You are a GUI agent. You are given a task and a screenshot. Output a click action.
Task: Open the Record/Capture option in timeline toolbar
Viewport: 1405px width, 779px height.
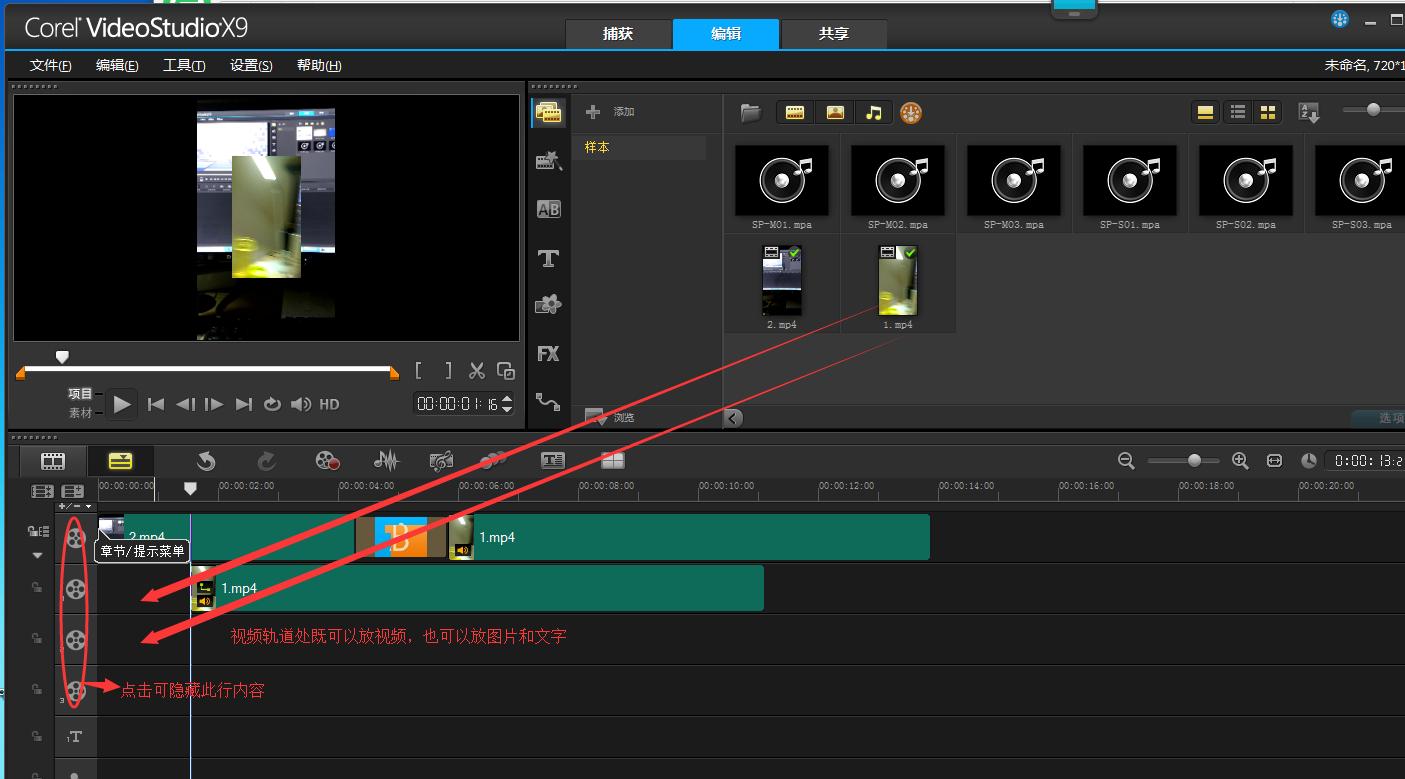pyautogui.click(x=327, y=461)
